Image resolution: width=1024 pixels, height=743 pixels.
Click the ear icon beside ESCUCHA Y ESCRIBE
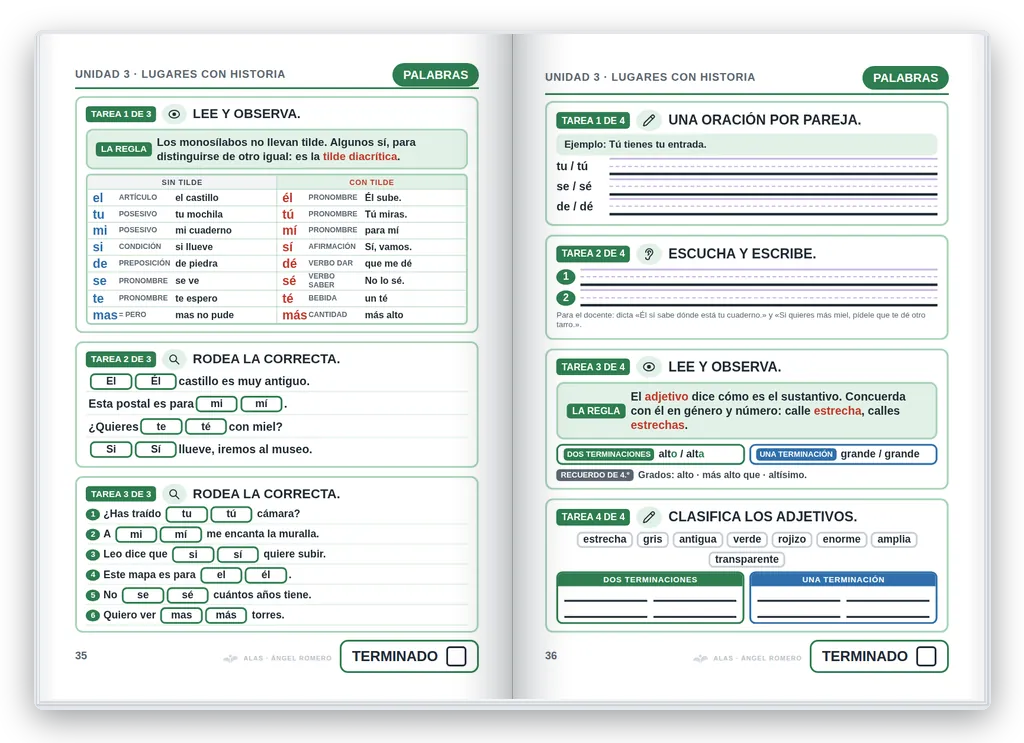(648, 253)
